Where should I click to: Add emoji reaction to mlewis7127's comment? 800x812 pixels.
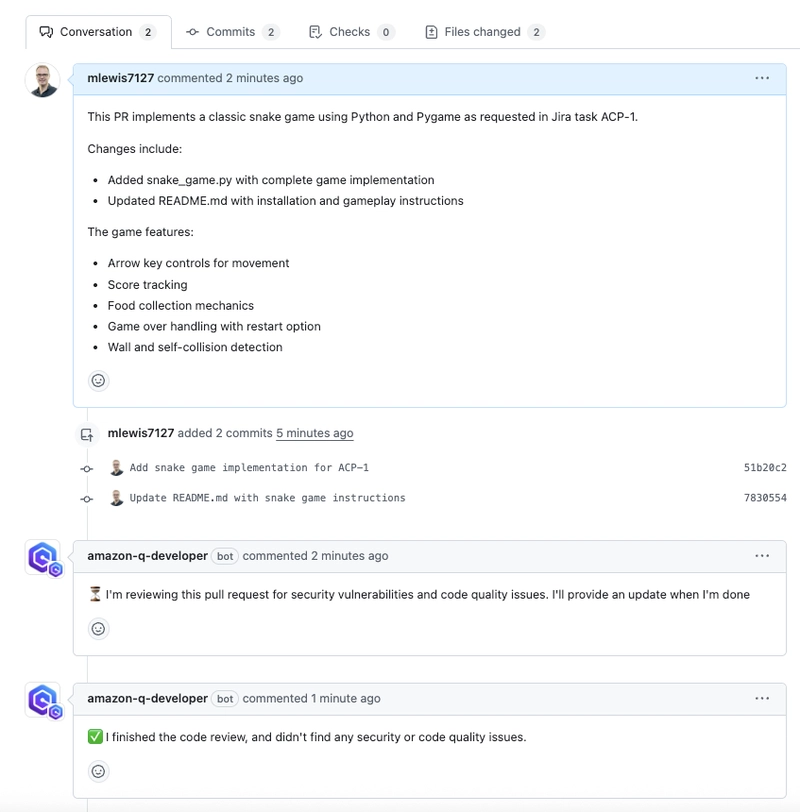pyautogui.click(x=98, y=381)
